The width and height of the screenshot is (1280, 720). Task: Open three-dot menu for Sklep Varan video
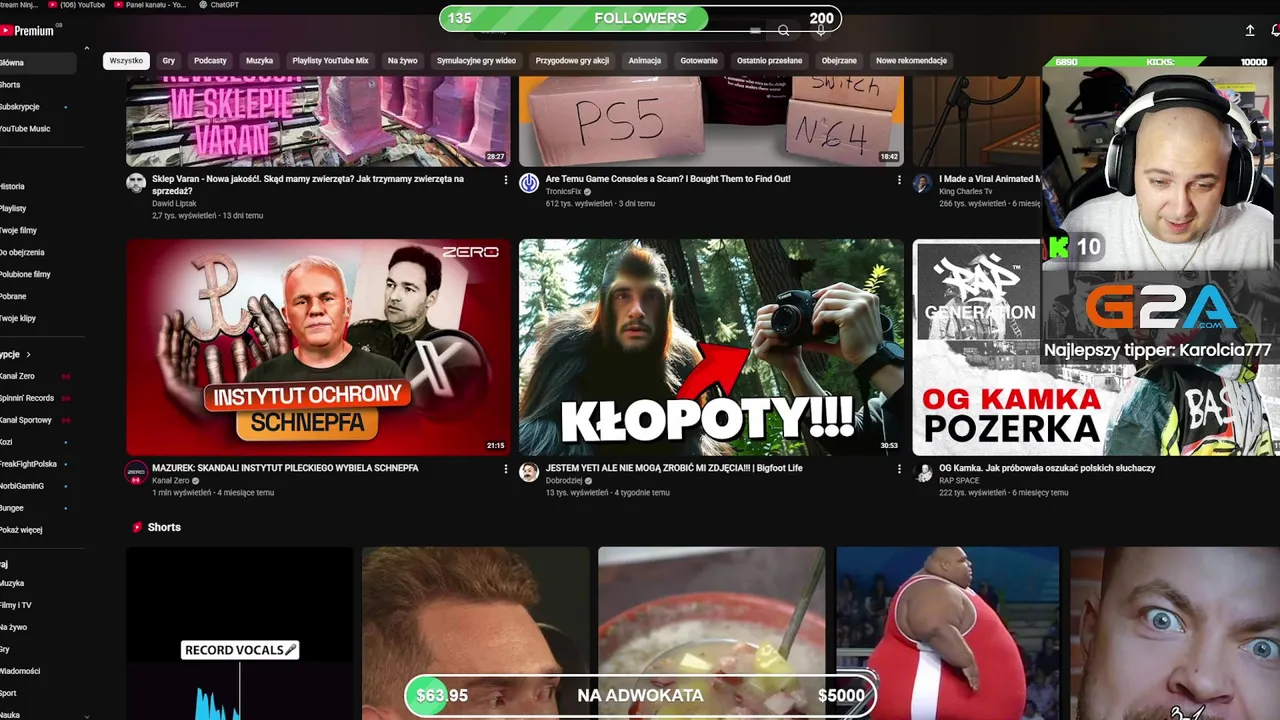[x=505, y=180]
